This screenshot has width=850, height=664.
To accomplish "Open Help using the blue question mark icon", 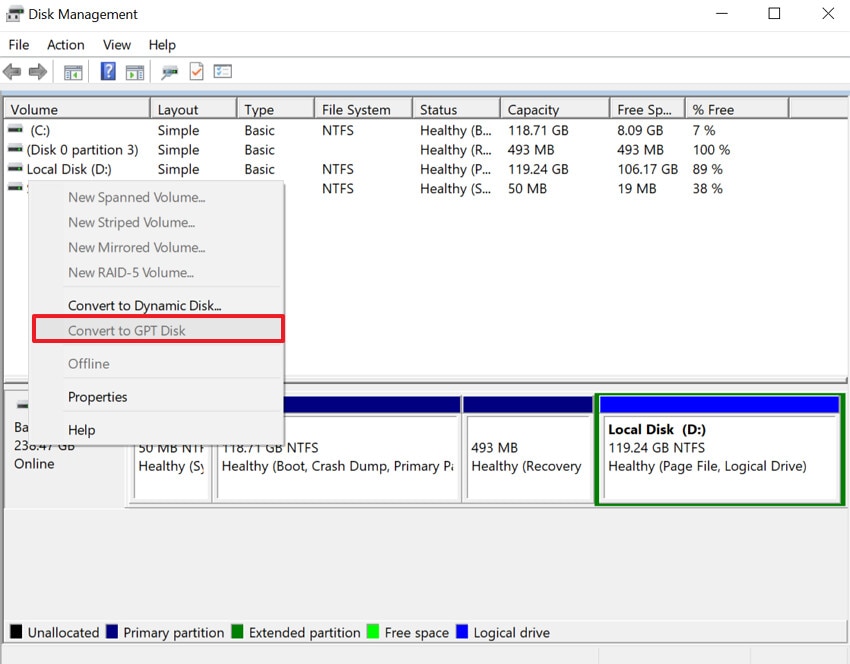I will point(106,71).
